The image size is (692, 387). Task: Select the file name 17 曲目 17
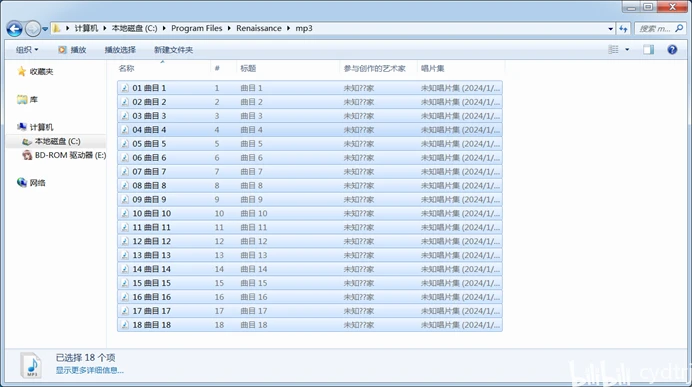[151, 311]
